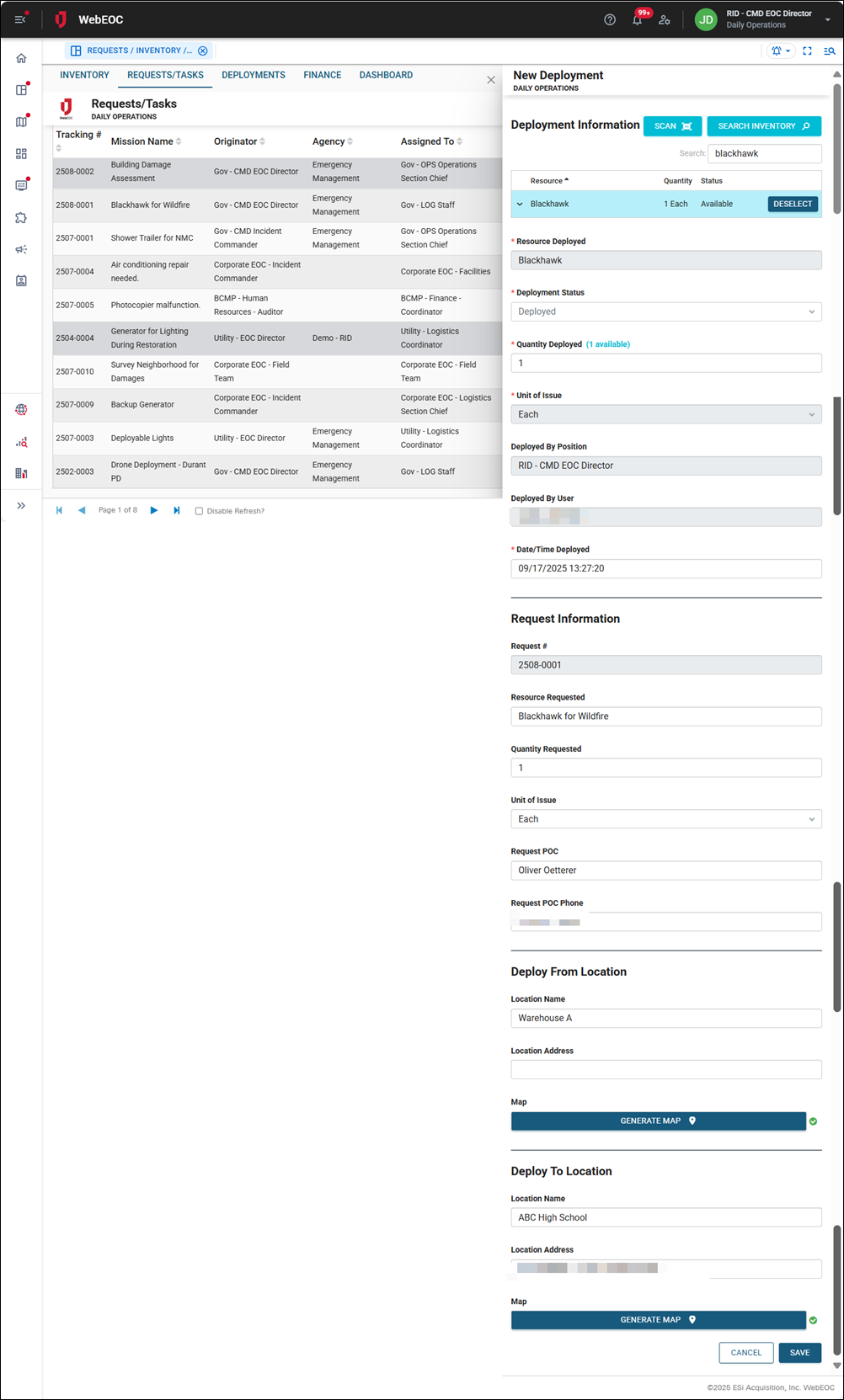Go to previous page of requests
The width and height of the screenshot is (844, 1400).
point(82,510)
